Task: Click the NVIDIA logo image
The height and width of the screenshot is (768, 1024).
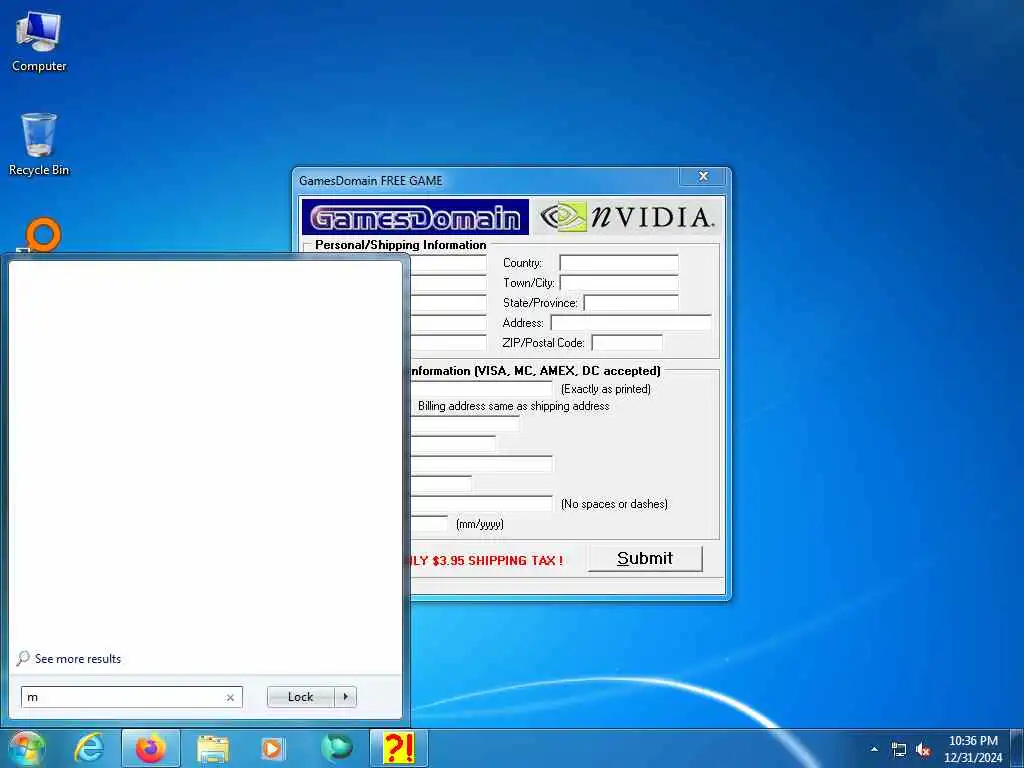Action: coord(628,217)
